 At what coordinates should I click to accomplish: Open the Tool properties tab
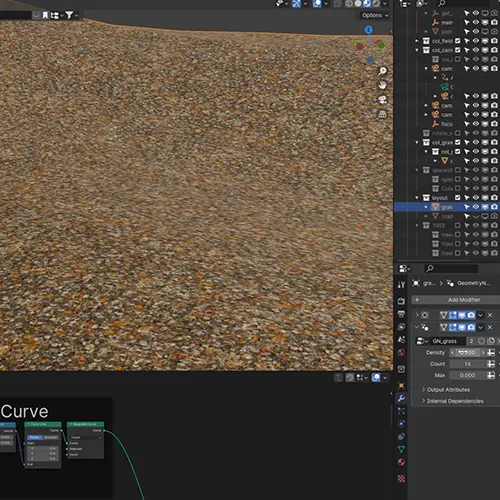tap(401, 284)
